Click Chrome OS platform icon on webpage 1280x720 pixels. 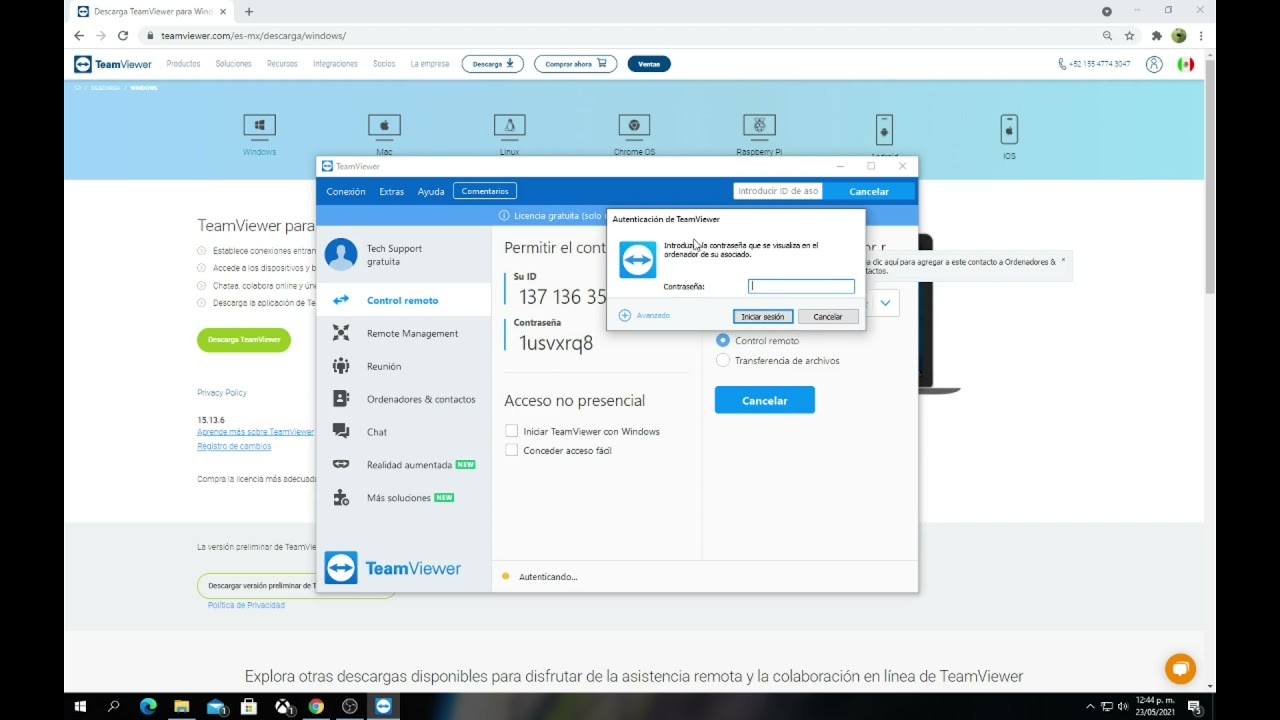coord(634,126)
